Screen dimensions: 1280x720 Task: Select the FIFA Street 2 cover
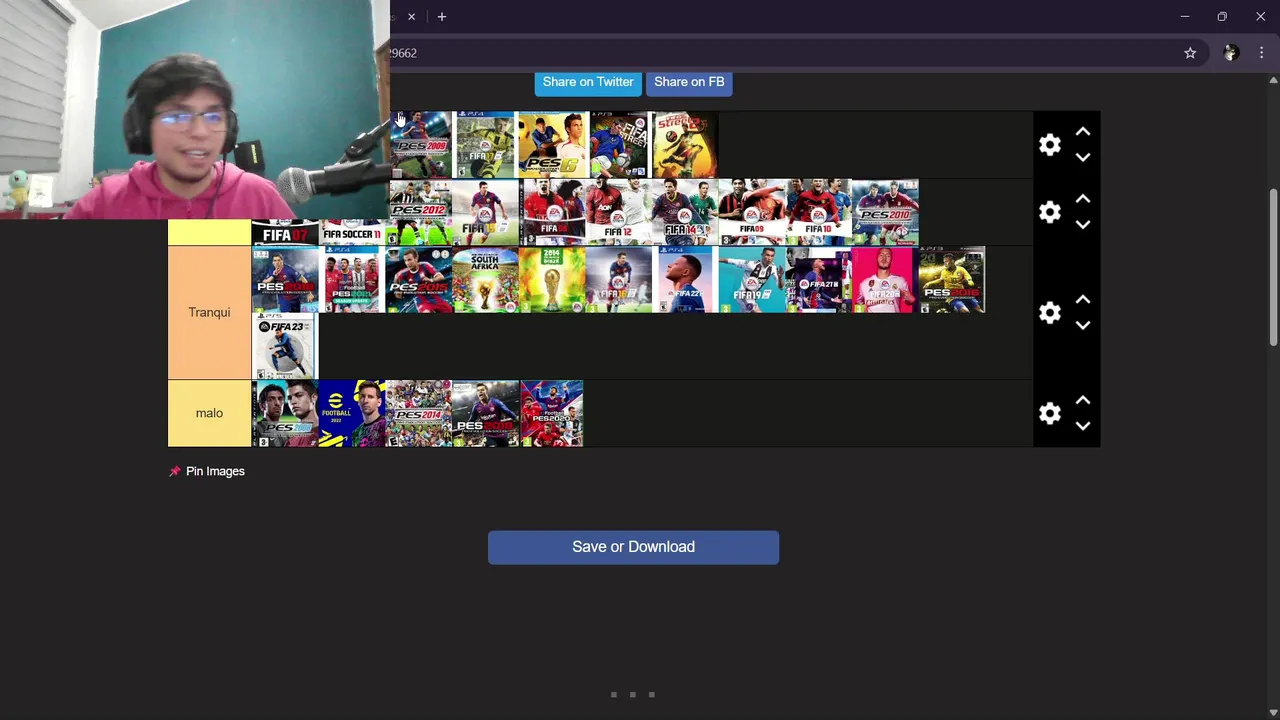685,145
